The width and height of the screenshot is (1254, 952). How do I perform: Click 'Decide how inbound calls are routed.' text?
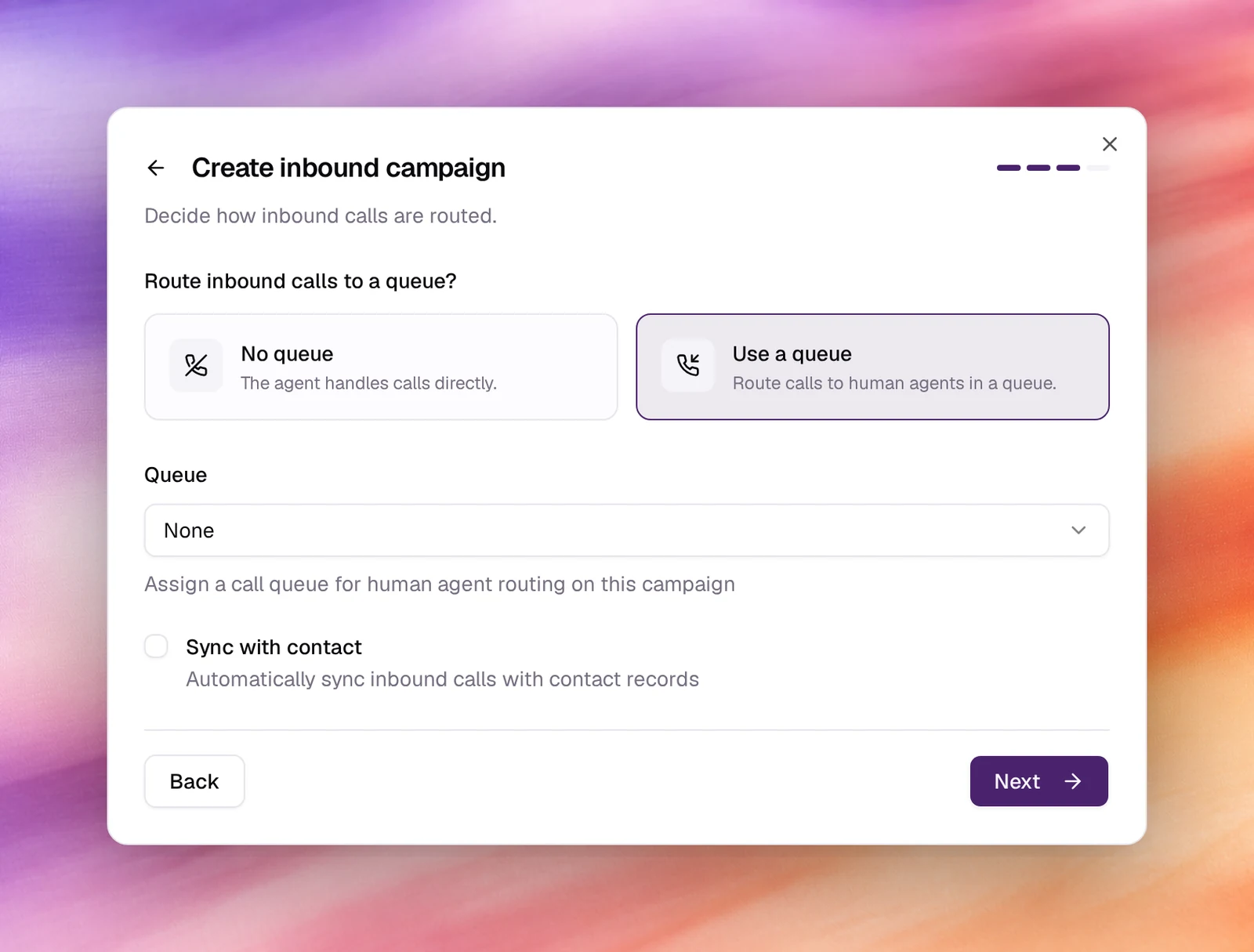coord(321,216)
